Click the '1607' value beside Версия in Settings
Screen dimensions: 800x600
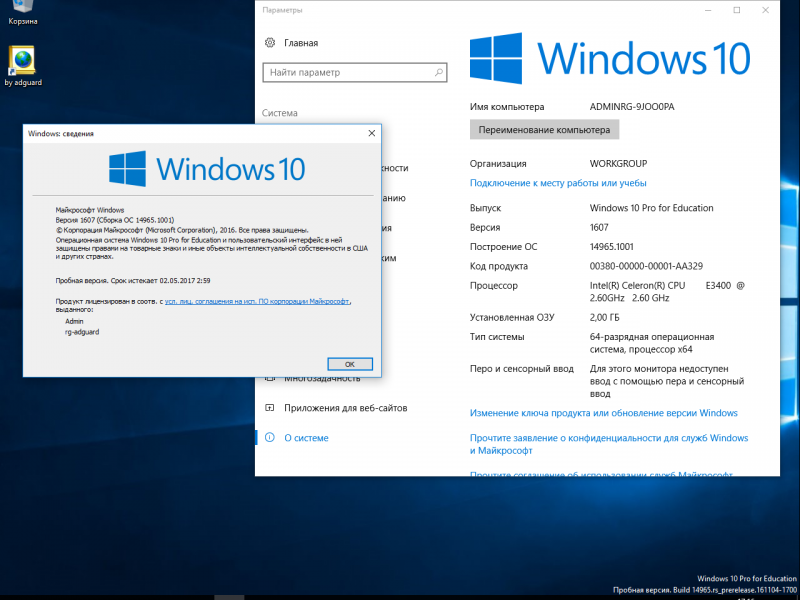pos(599,228)
